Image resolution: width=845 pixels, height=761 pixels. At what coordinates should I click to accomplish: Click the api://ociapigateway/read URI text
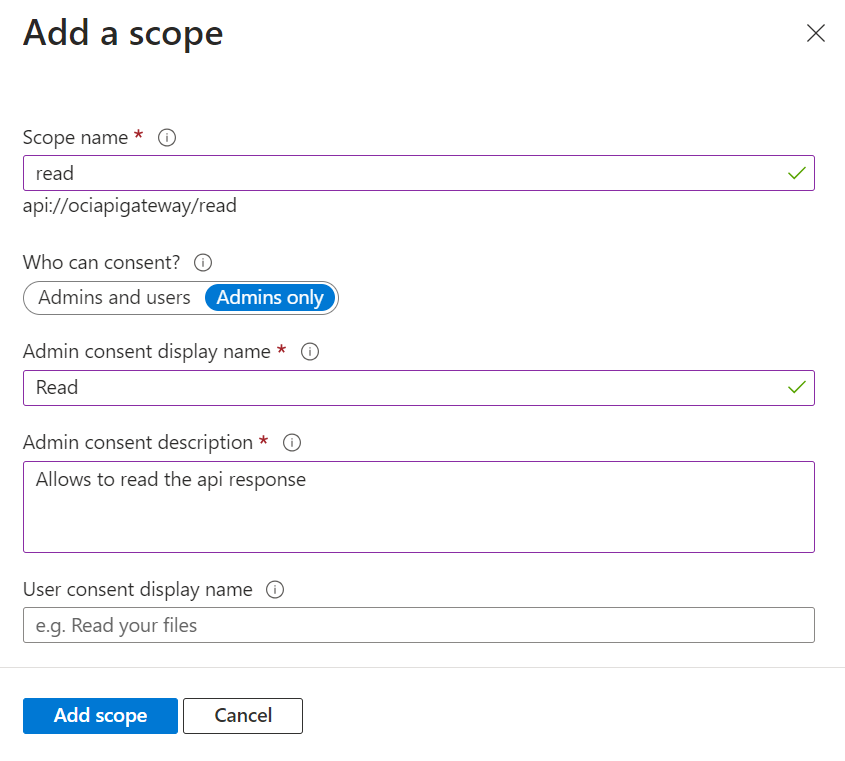point(130,207)
